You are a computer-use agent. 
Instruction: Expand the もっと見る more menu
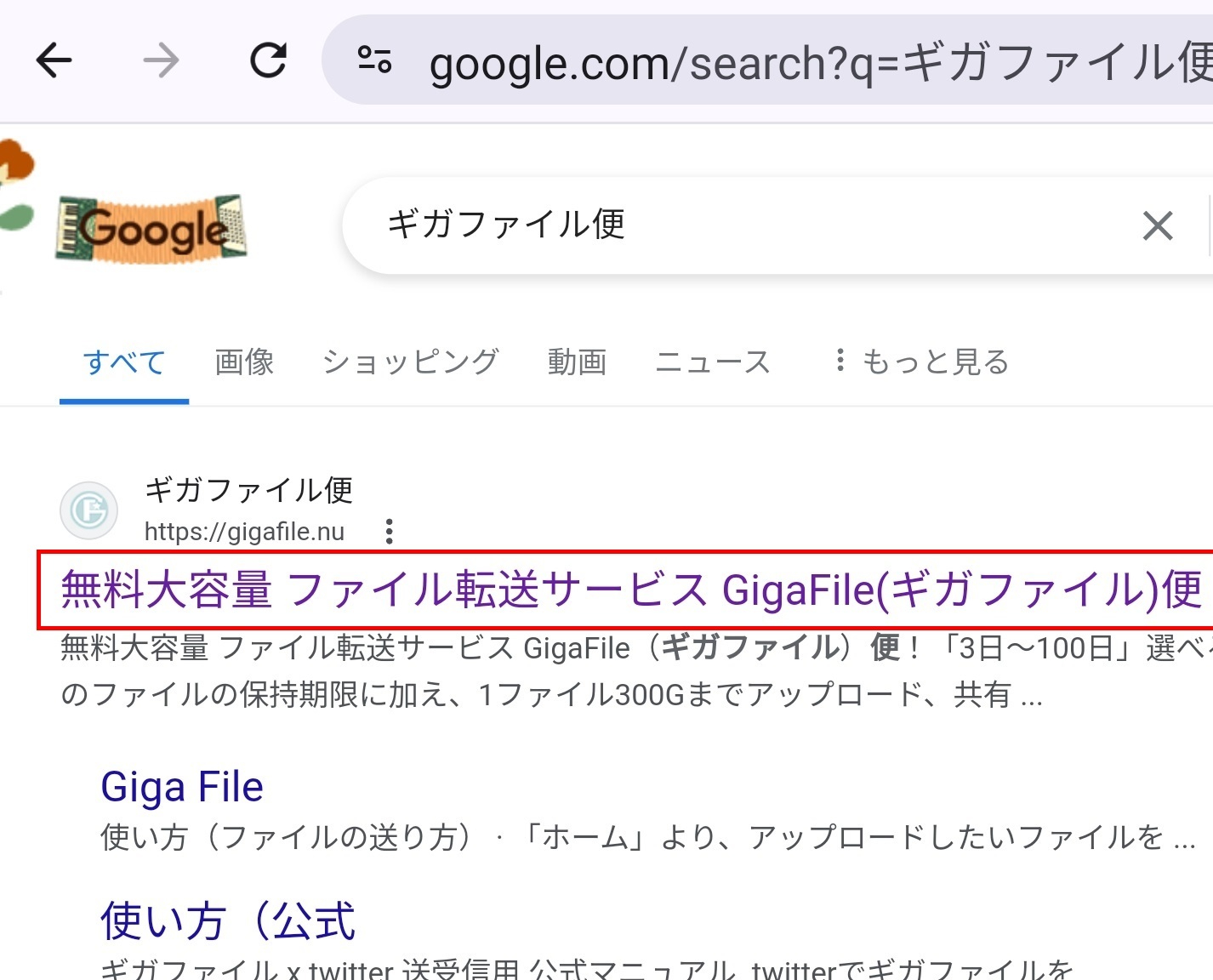pyautogui.click(x=923, y=362)
